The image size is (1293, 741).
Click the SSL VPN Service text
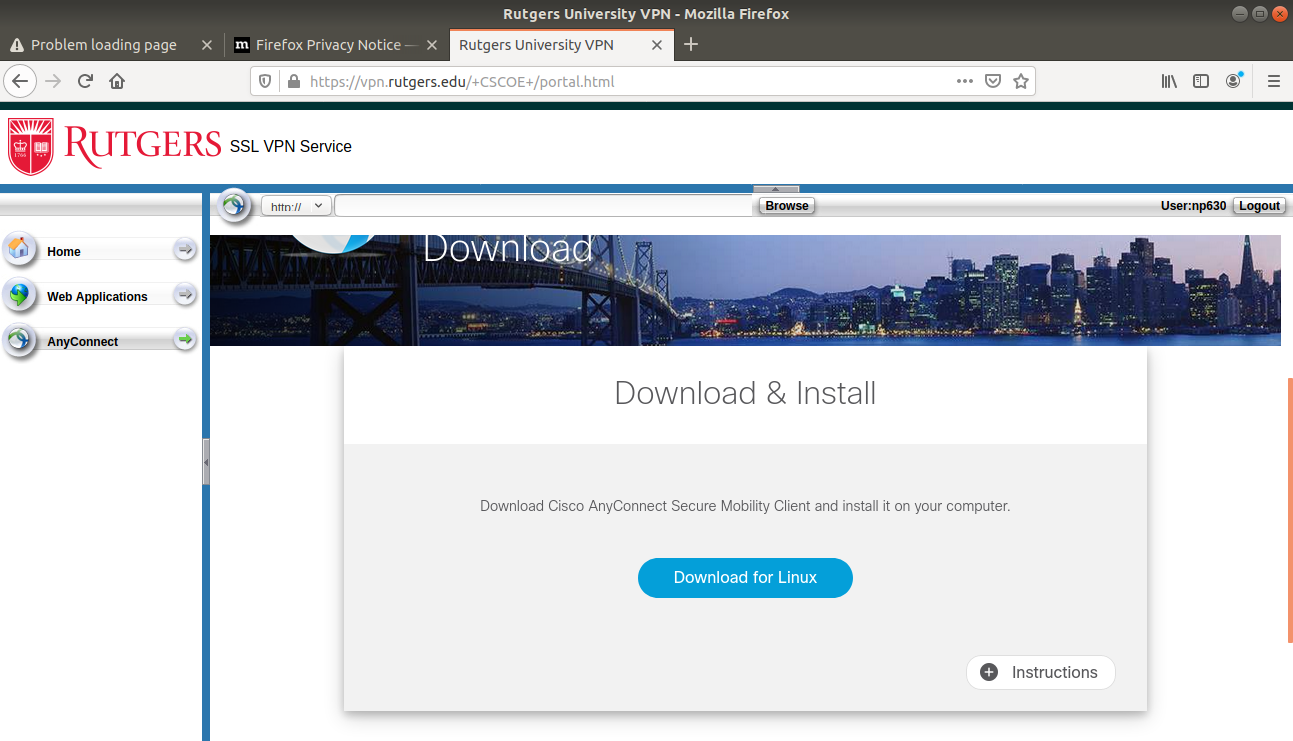[x=291, y=146]
